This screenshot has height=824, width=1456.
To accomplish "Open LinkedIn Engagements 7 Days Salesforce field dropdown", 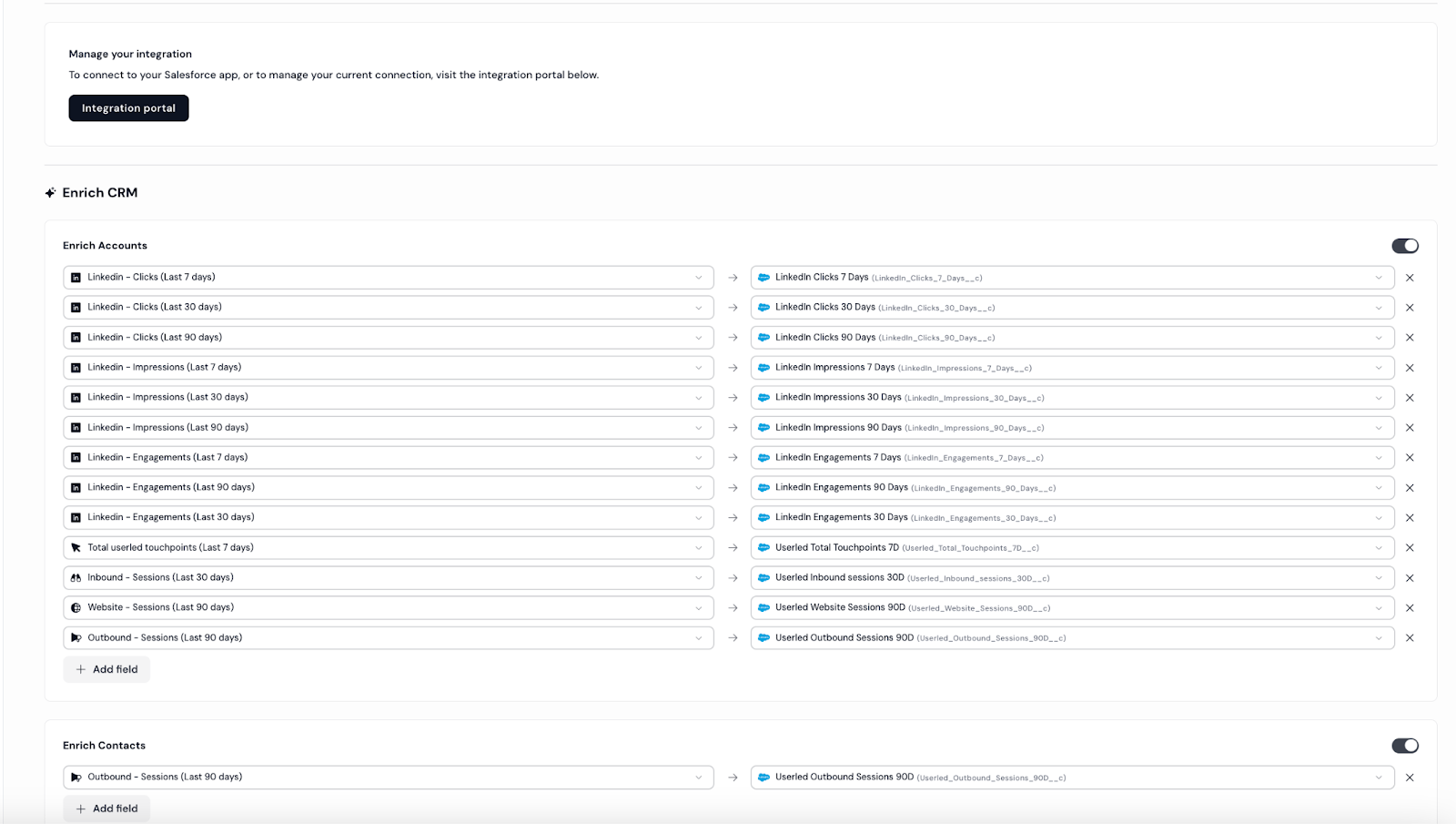I will 1073,458.
